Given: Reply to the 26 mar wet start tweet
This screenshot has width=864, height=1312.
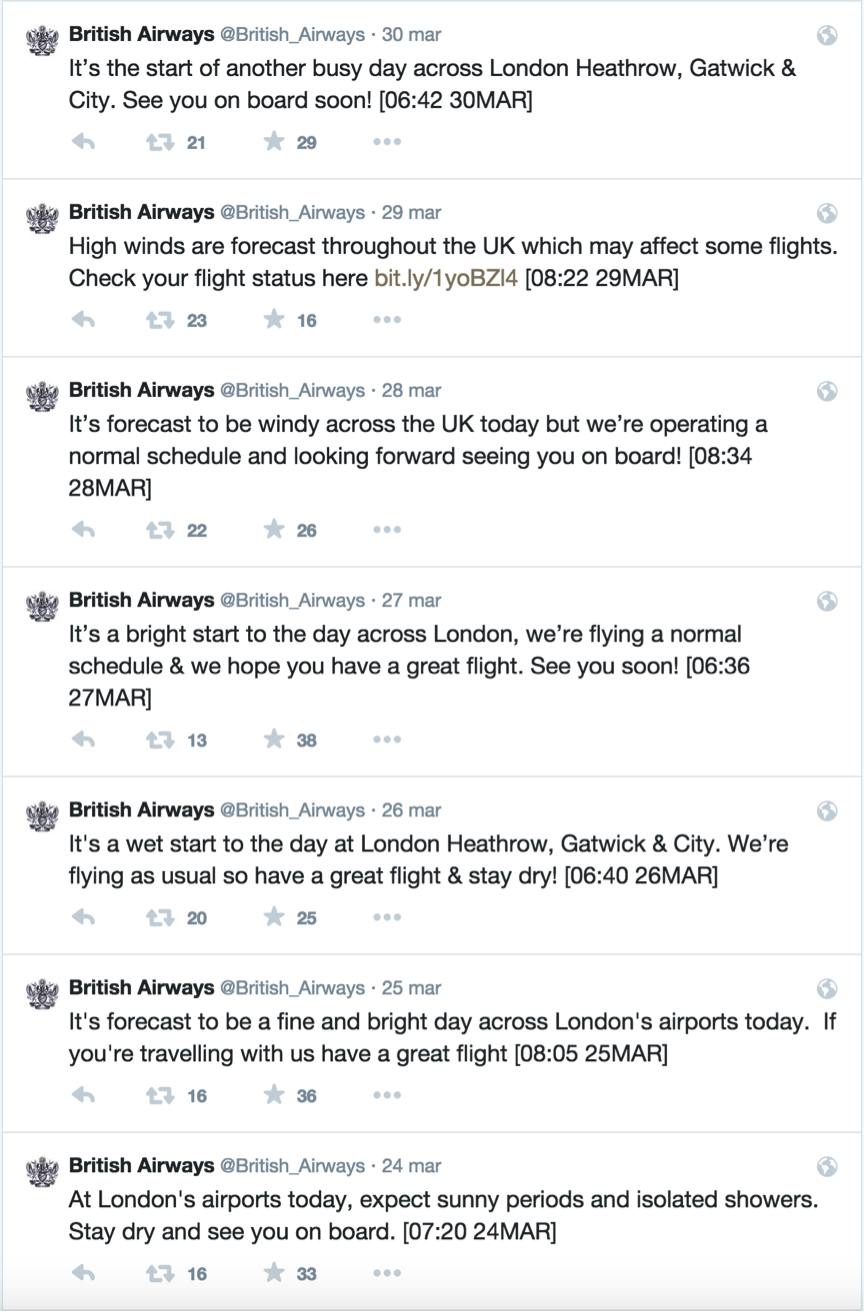Looking at the screenshot, I should 83,917.
